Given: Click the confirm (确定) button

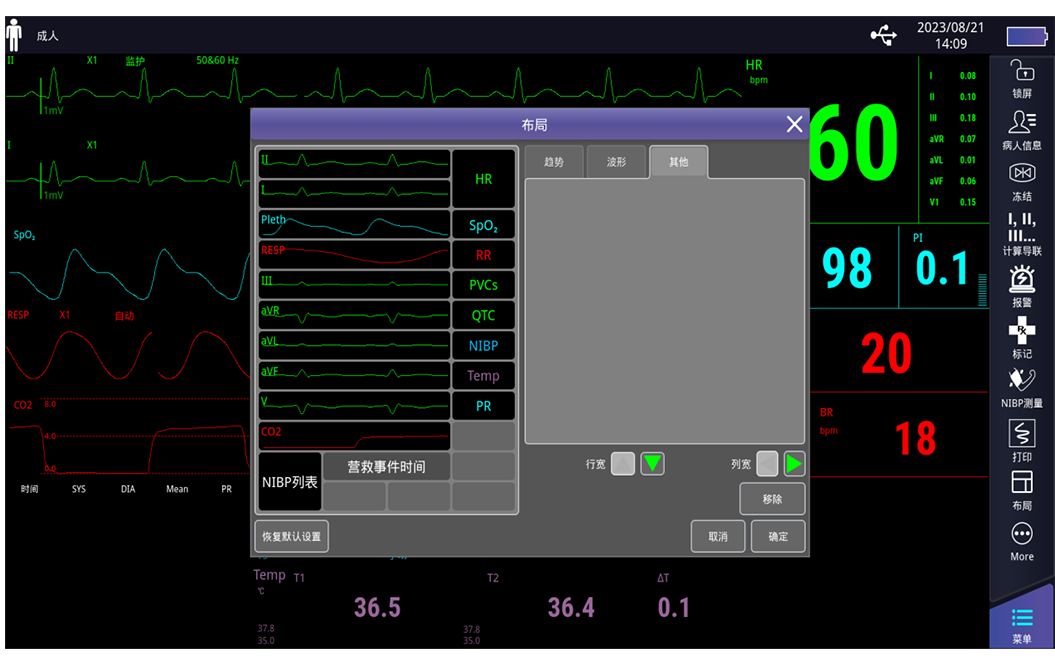Looking at the screenshot, I should pyautogui.click(x=778, y=536).
